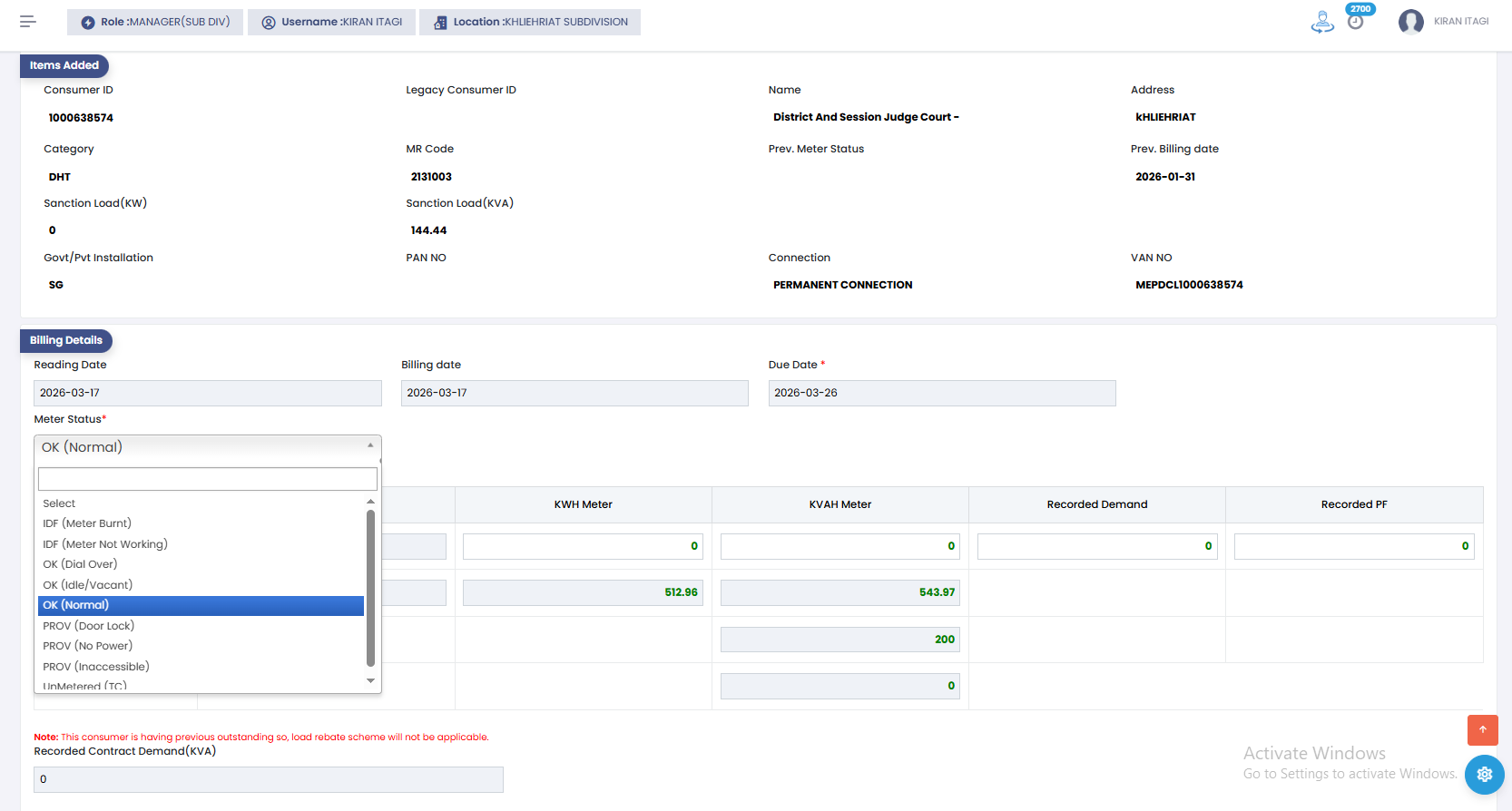The image size is (1512, 811).
Task: Collapse the Meter Status dropdown
Action: point(207,447)
